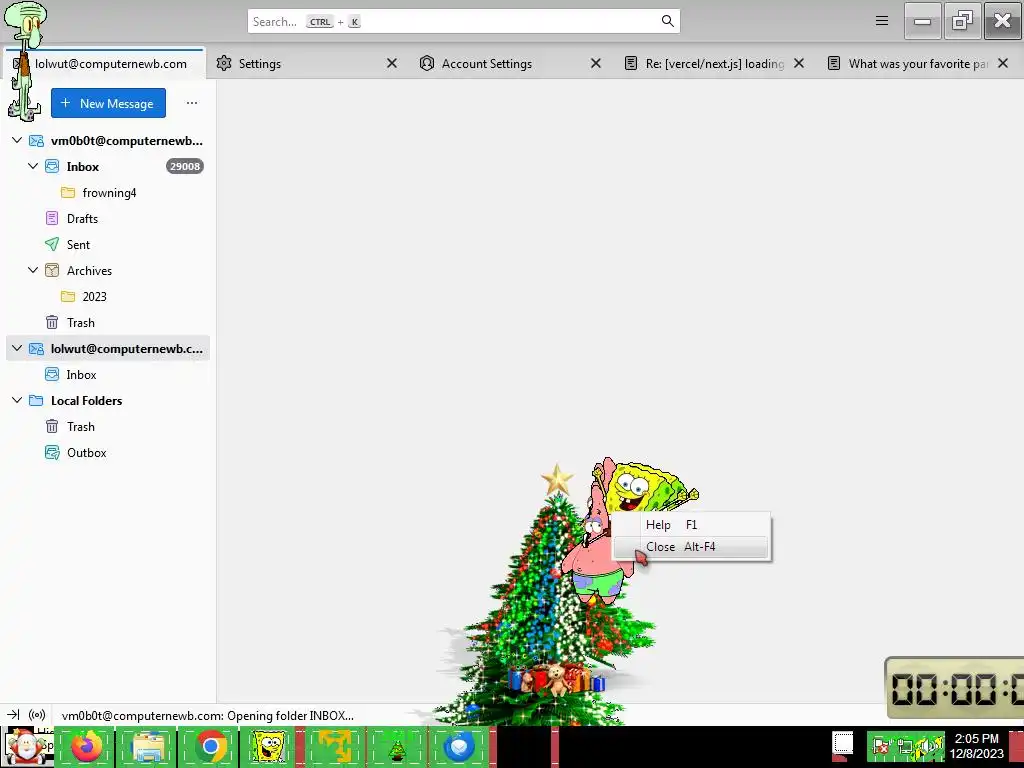Open the 2023 archive folder
Screen dimensions: 1024x768
point(108,296)
